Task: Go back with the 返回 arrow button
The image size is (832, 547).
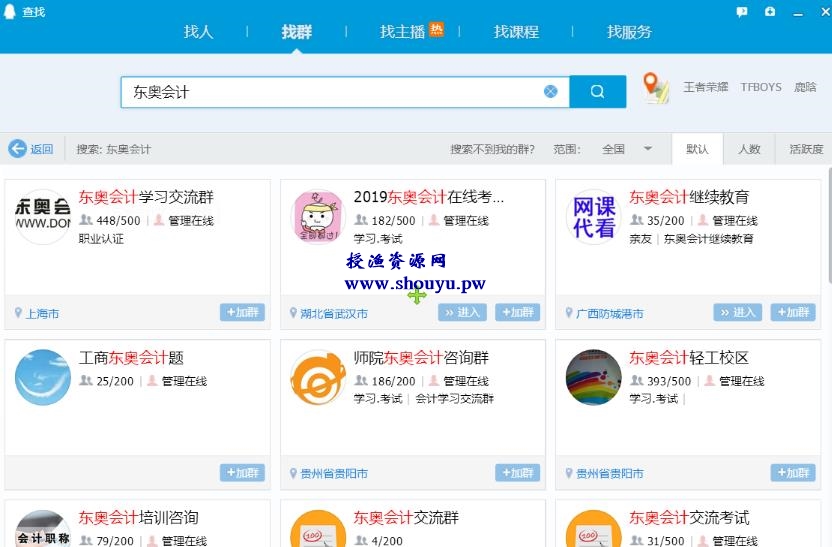Action: coord(31,149)
